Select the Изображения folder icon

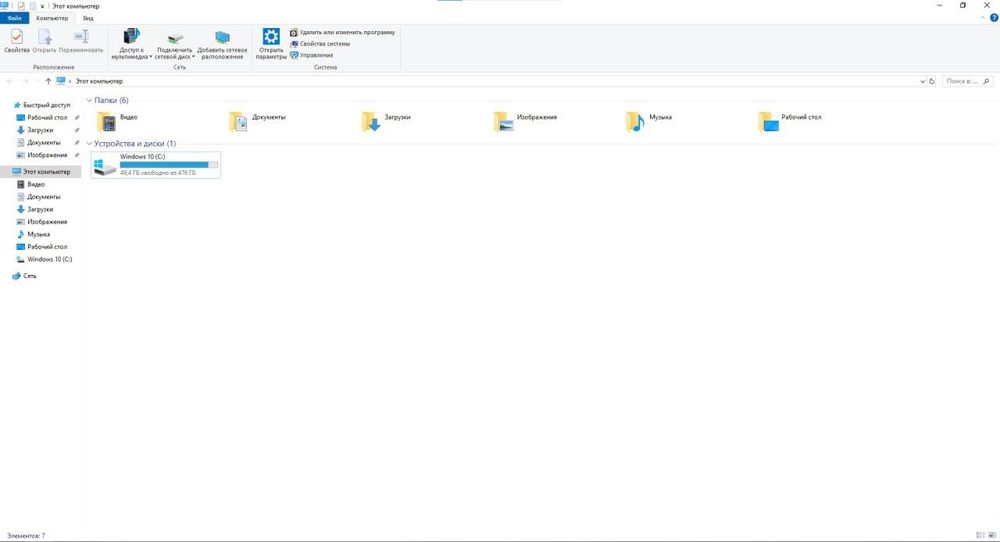(x=503, y=121)
